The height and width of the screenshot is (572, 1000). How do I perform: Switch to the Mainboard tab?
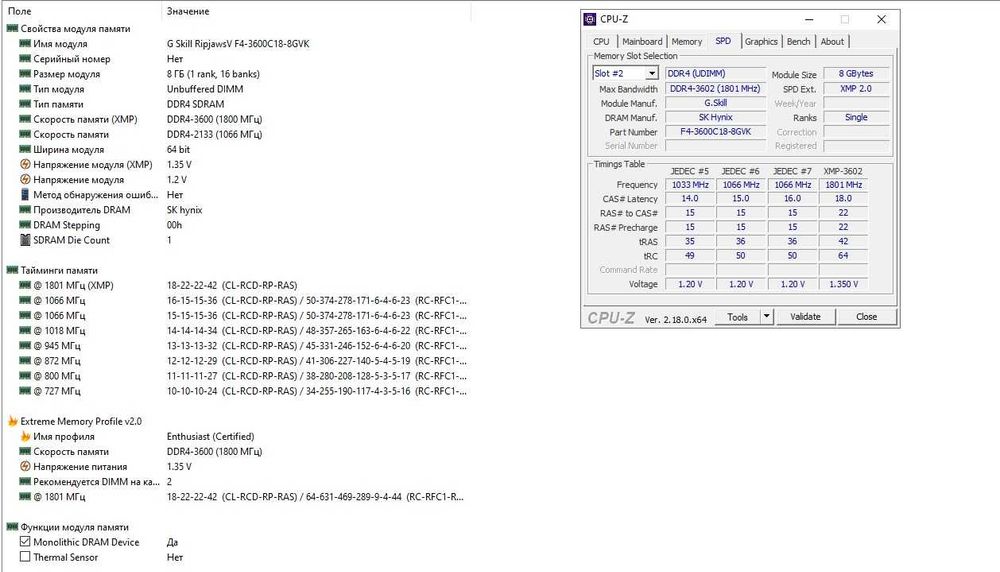click(x=642, y=41)
